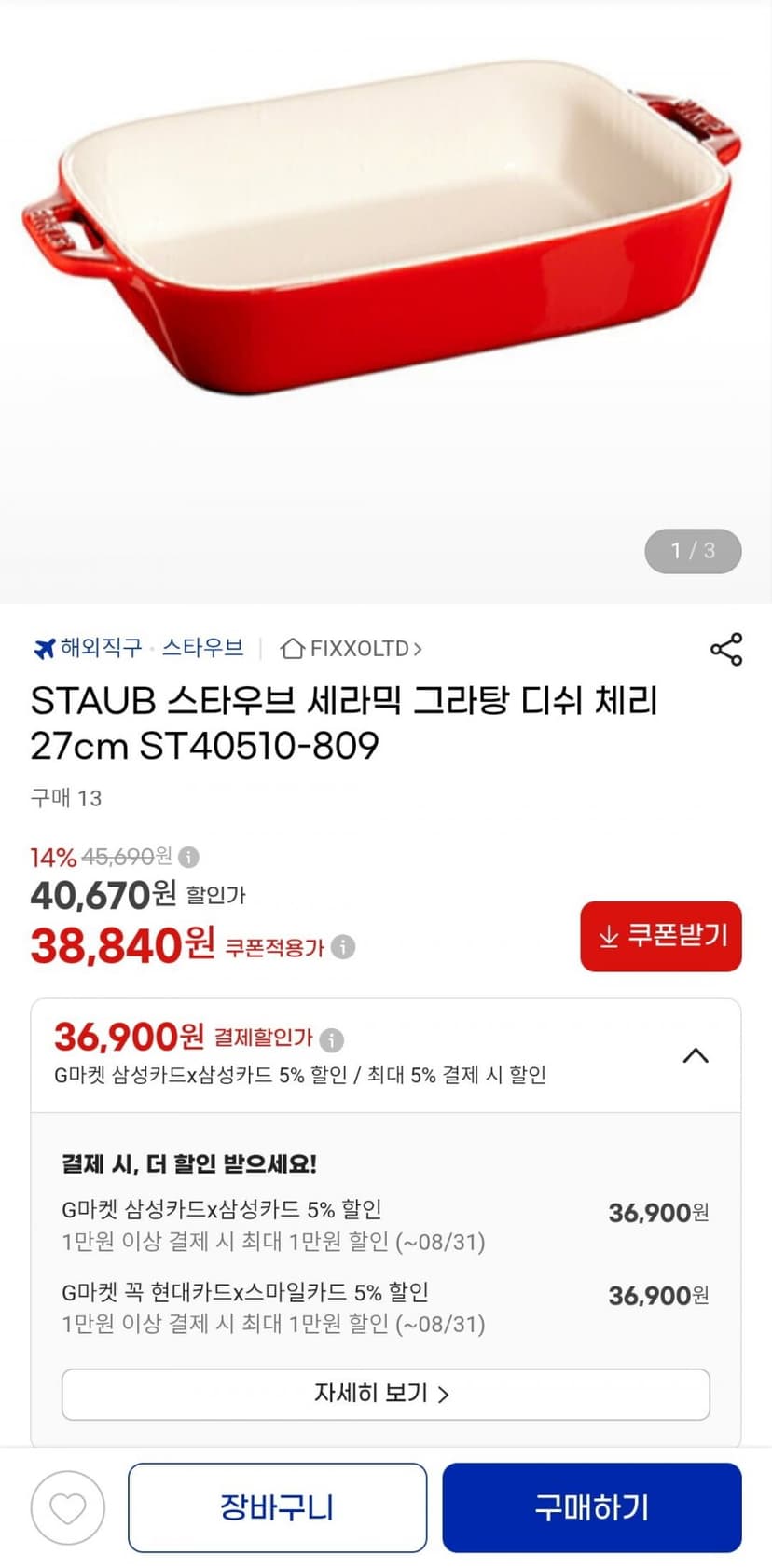772x1568 pixels.
Task: Click the 쿠폰받기 coupon download button
Action: tap(661, 936)
